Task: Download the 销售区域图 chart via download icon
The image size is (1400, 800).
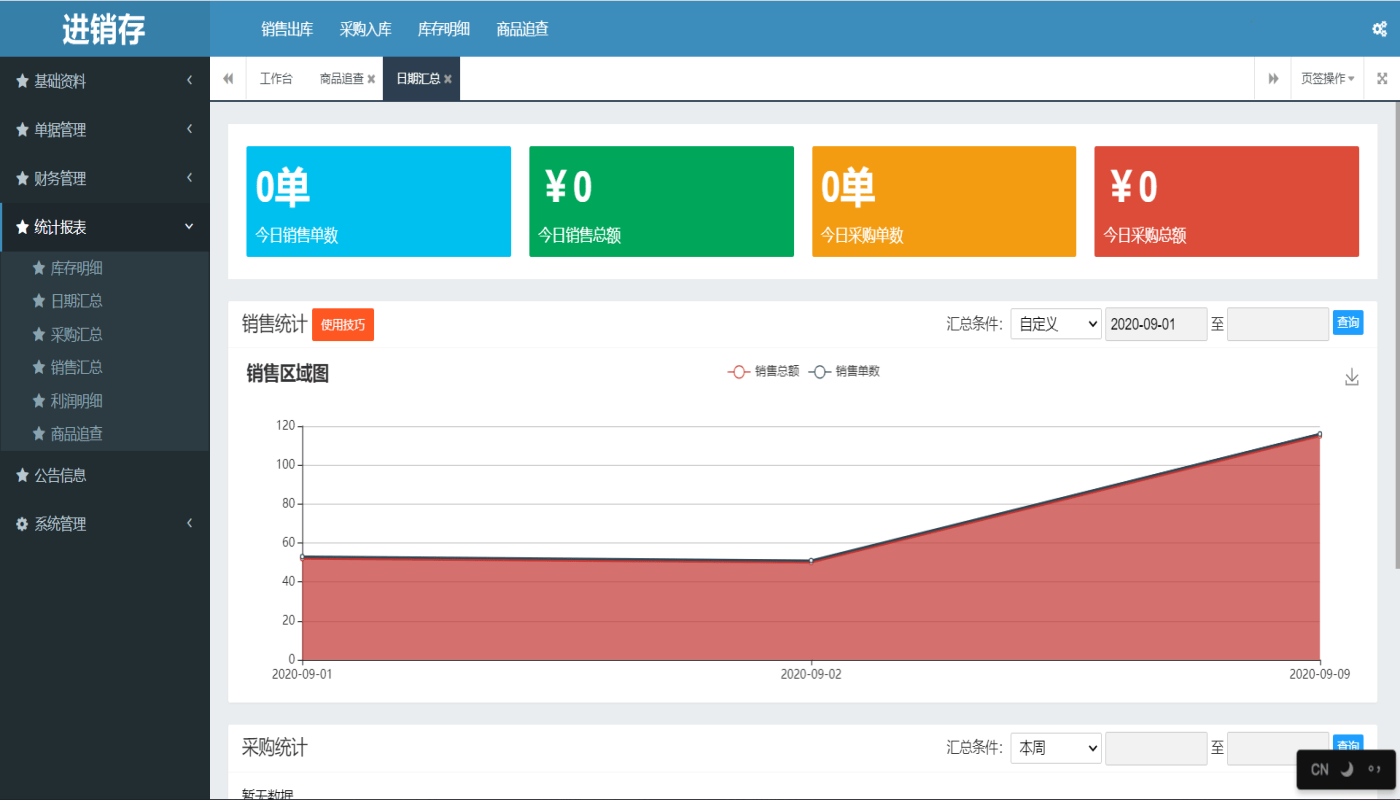Action: [x=1351, y=377]
